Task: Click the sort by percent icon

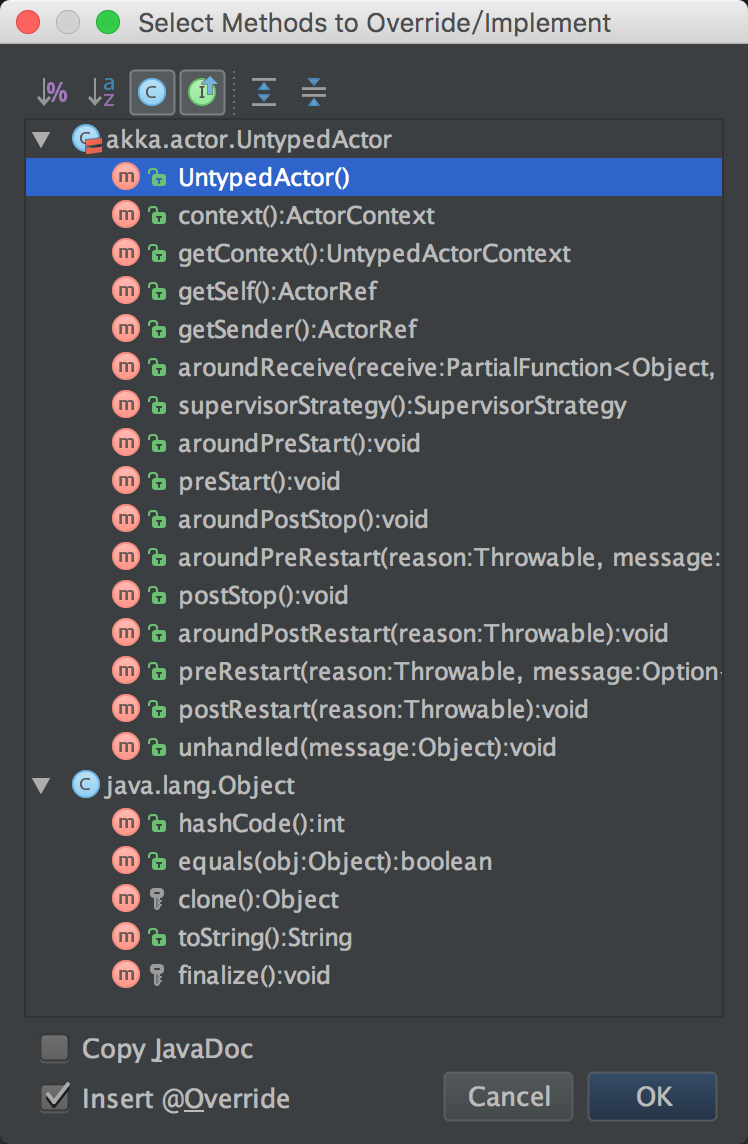Action: [52, 93]
